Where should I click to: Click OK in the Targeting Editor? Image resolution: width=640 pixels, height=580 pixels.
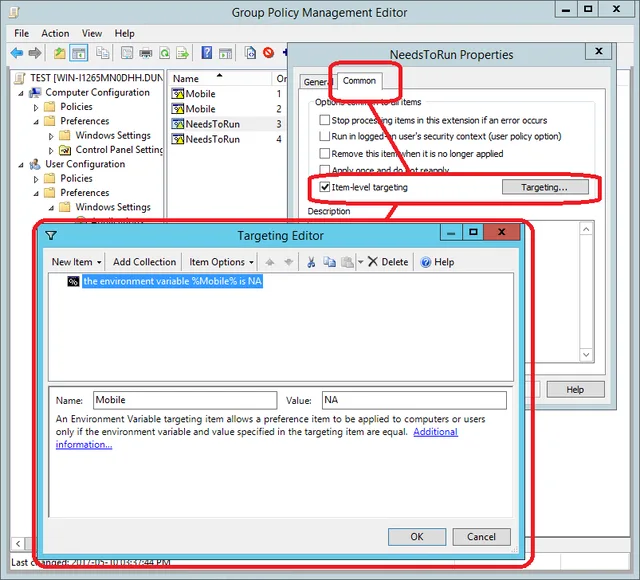417,536
